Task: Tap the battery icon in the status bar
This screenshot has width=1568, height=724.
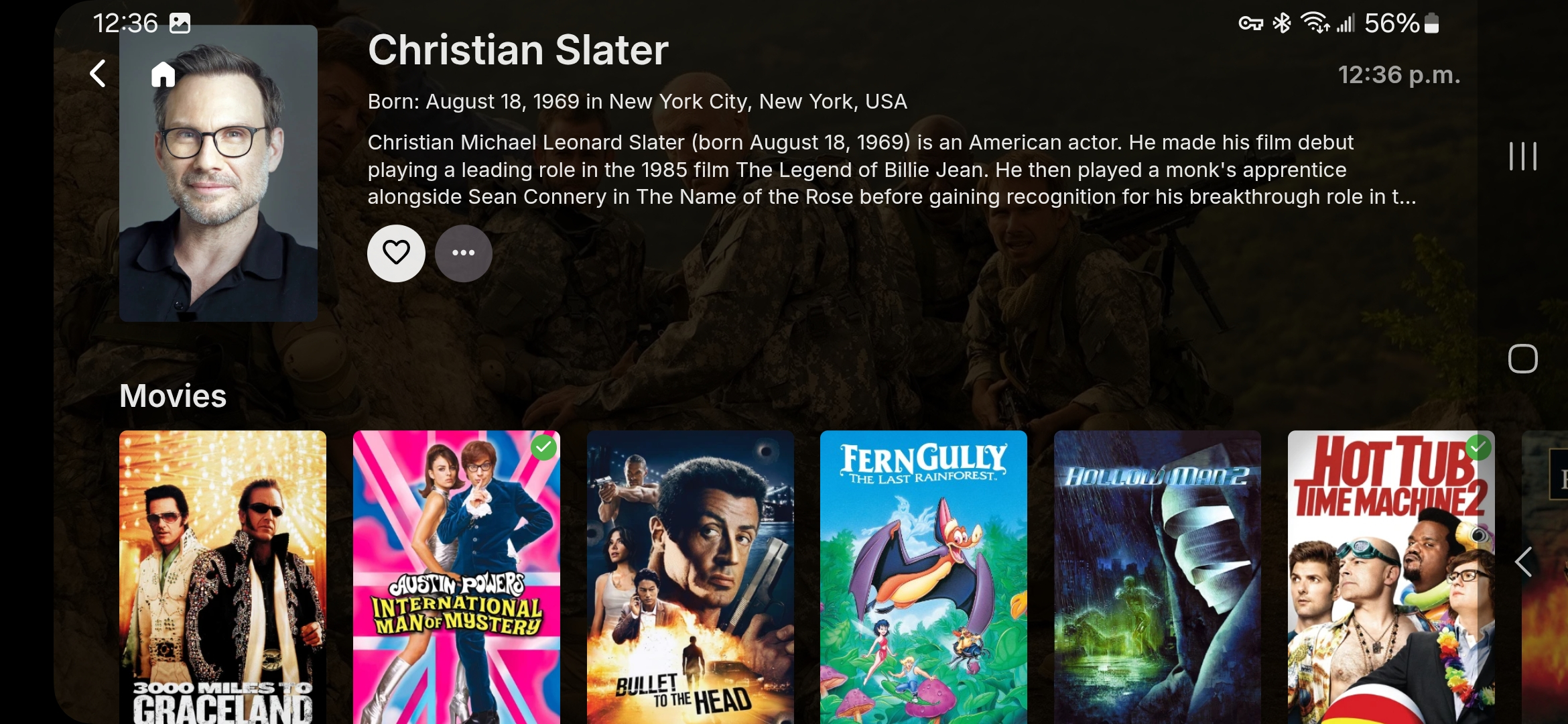Action: click(1431, 23)
